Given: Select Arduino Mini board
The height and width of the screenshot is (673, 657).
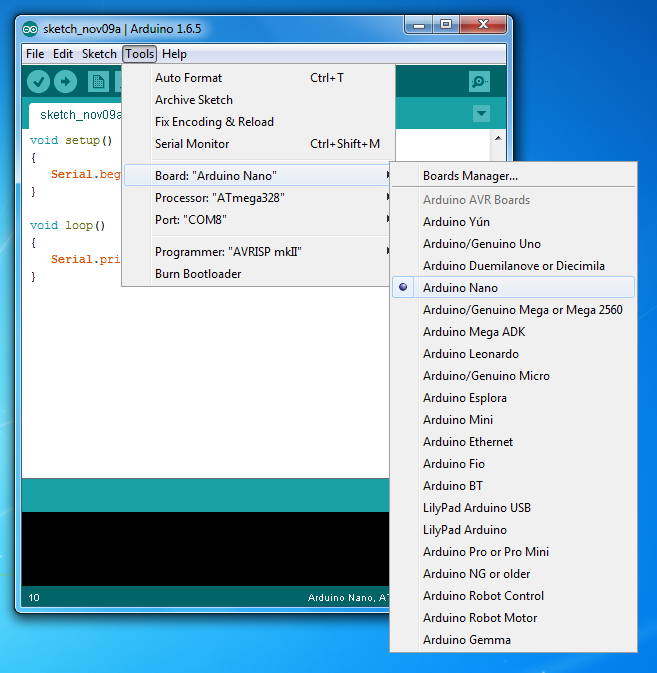Looking at the screenshot, I should (x=513, y=420).
